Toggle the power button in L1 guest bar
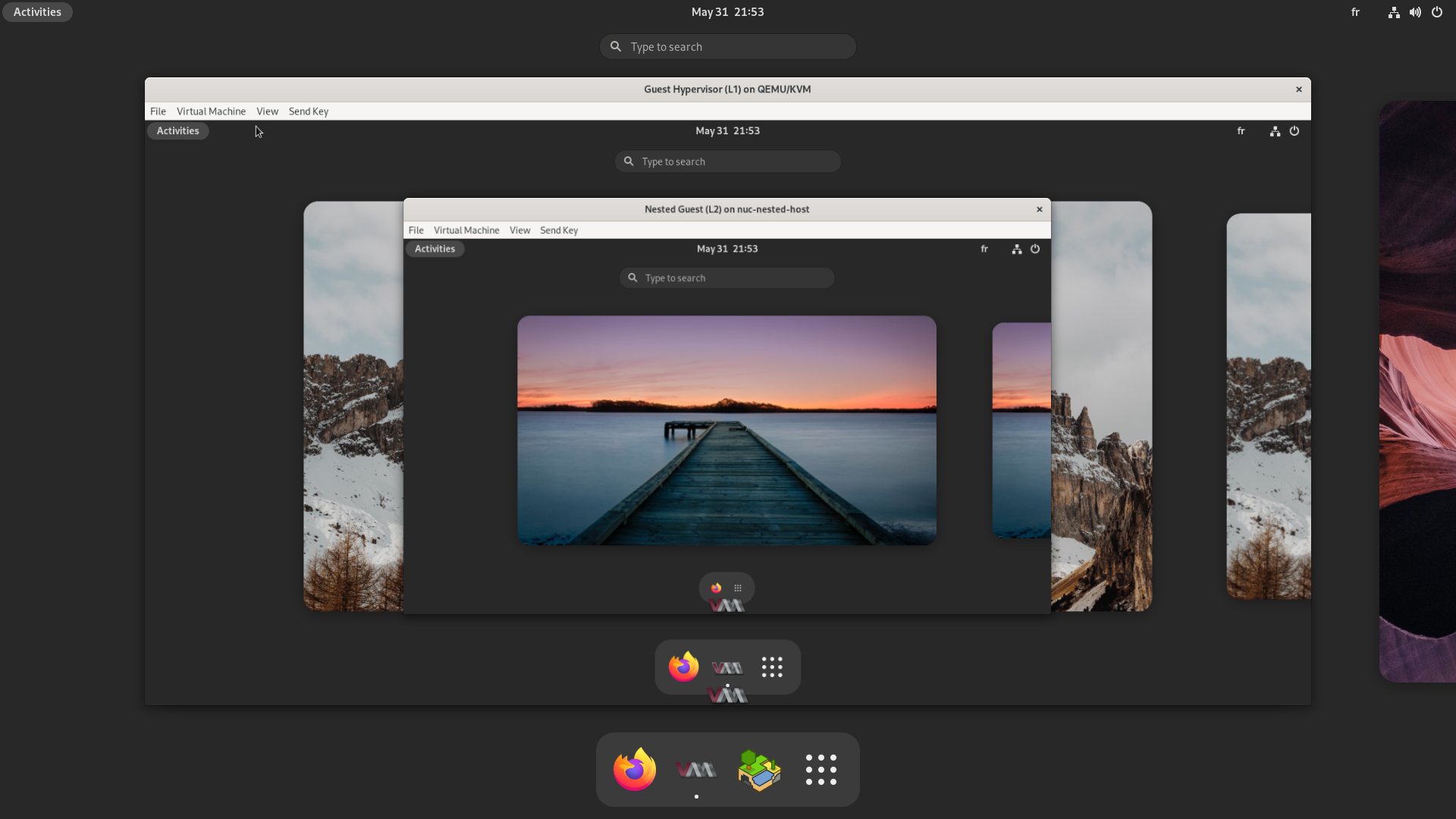 click(x=1294, y=130)
